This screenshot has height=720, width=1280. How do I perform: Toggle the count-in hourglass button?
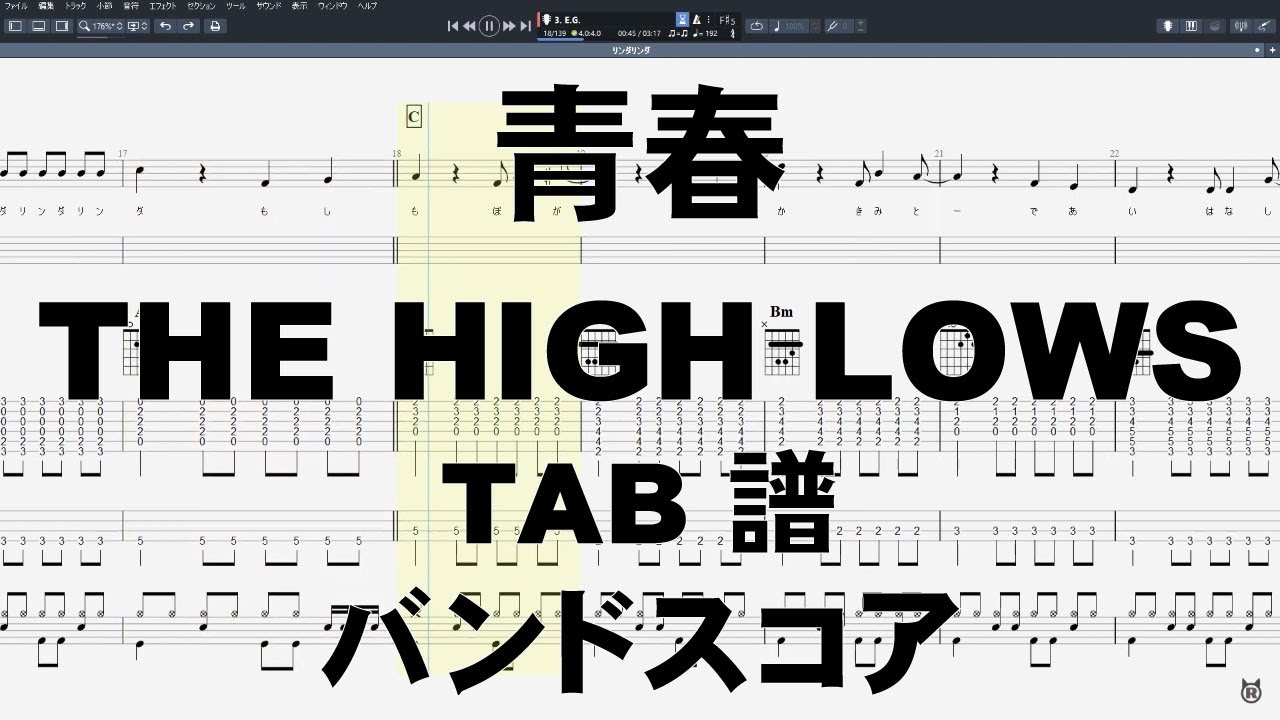pyautogui.click(x=682, y=19)
